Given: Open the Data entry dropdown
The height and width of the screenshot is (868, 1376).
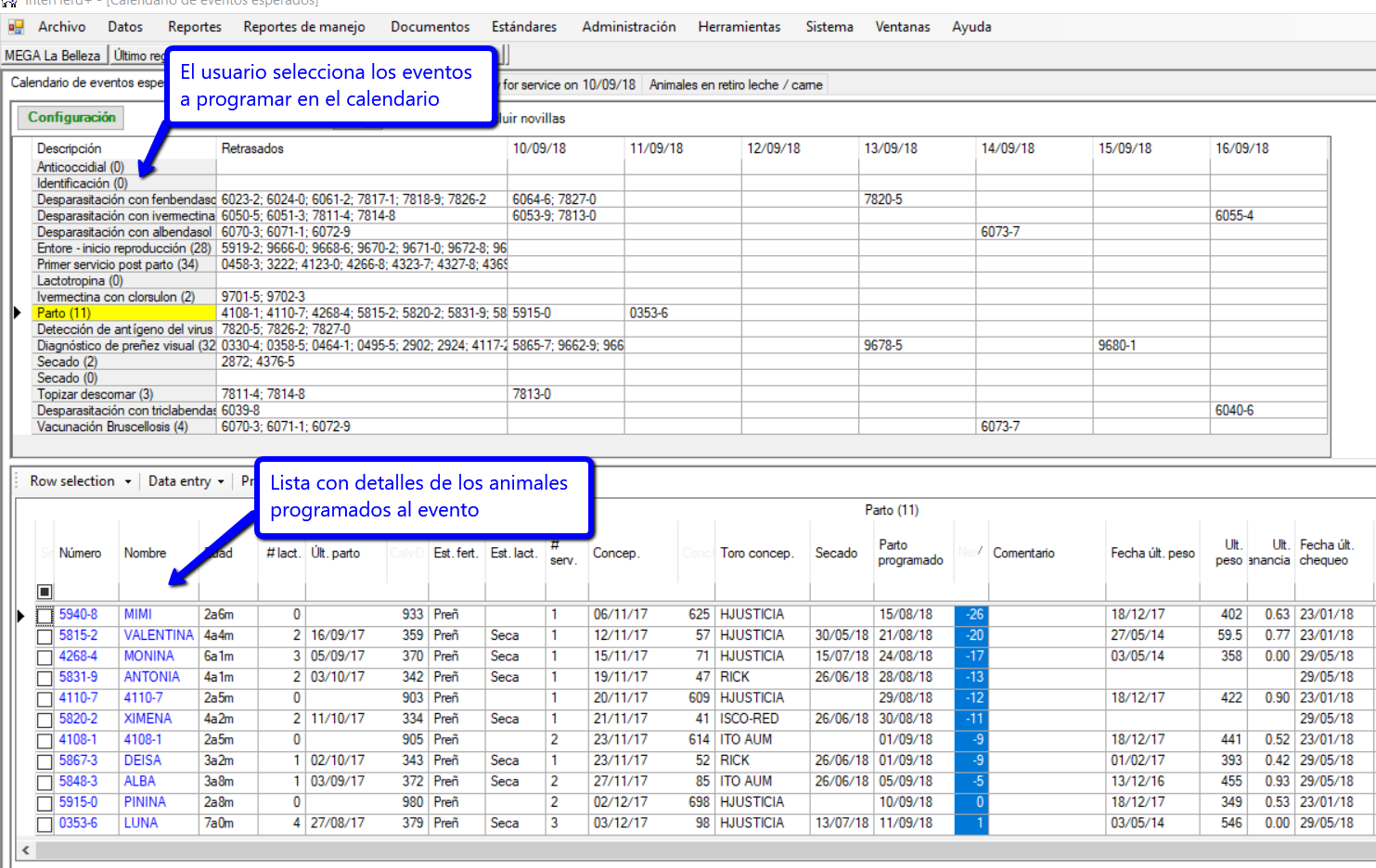Looking at the screenshot, I should tap(186, 481).
